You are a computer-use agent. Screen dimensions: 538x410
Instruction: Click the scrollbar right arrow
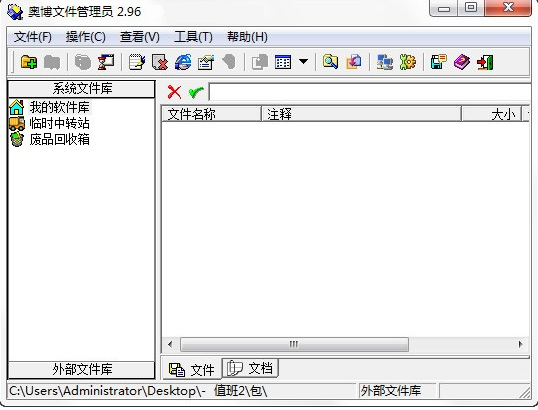(x=521, y=344)
